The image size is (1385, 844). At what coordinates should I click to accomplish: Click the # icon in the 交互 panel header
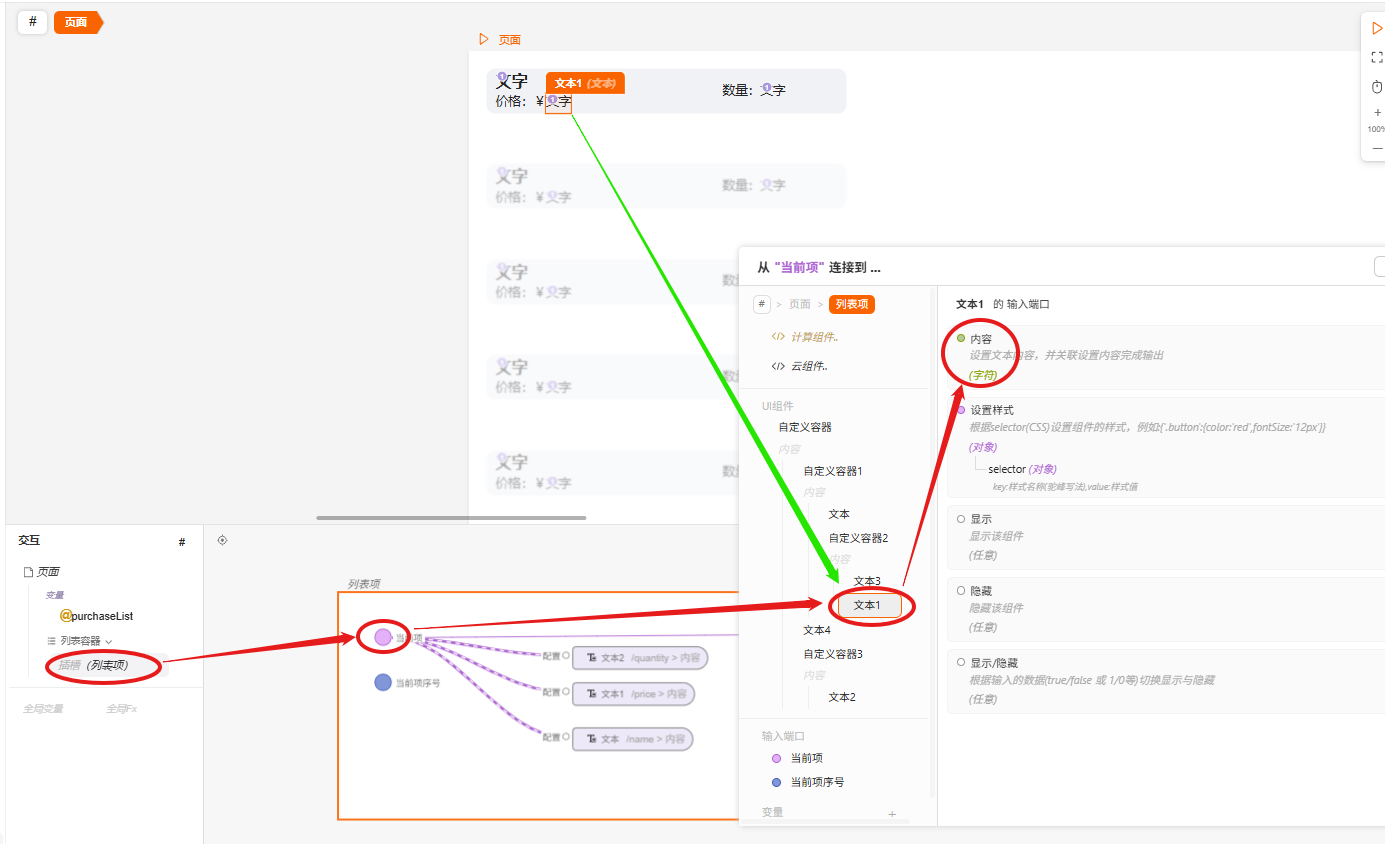tap(182, 542)
